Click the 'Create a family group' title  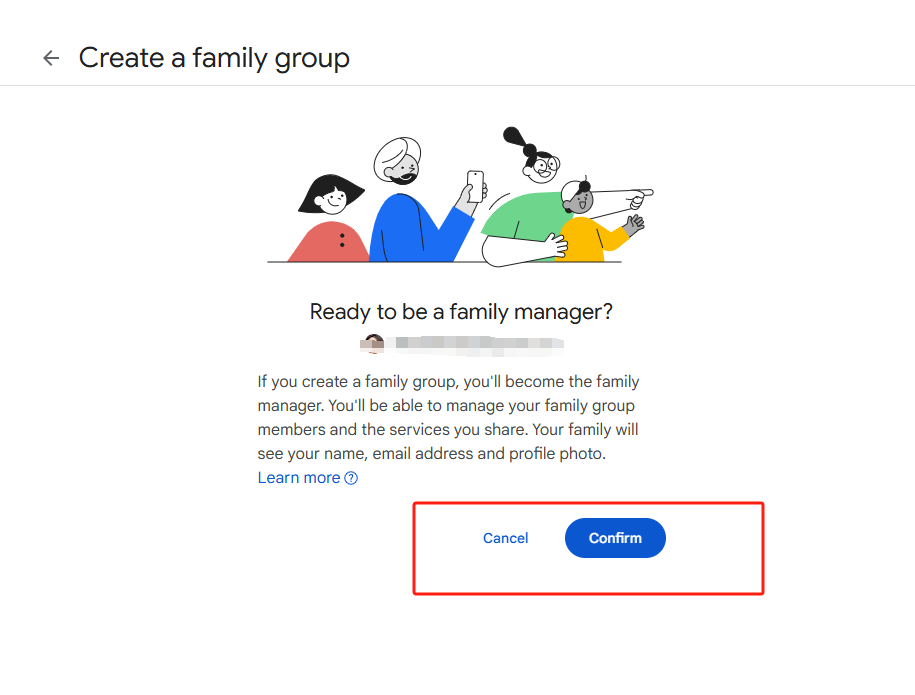pos(214,58)
